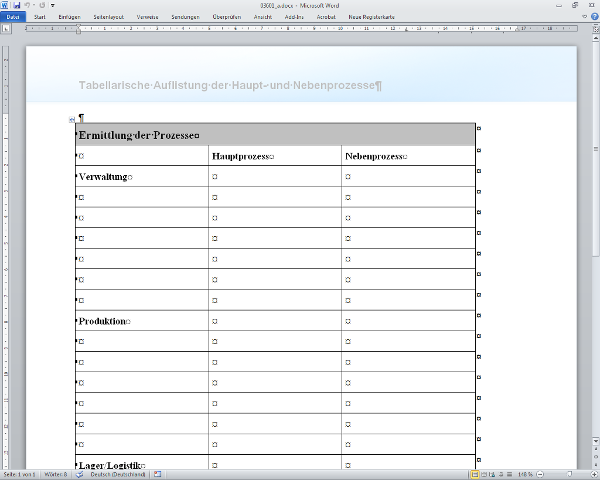This screenshot has width=600, height=480.
Task: Click the Undo icon in title bar
Action: [27, 5]
